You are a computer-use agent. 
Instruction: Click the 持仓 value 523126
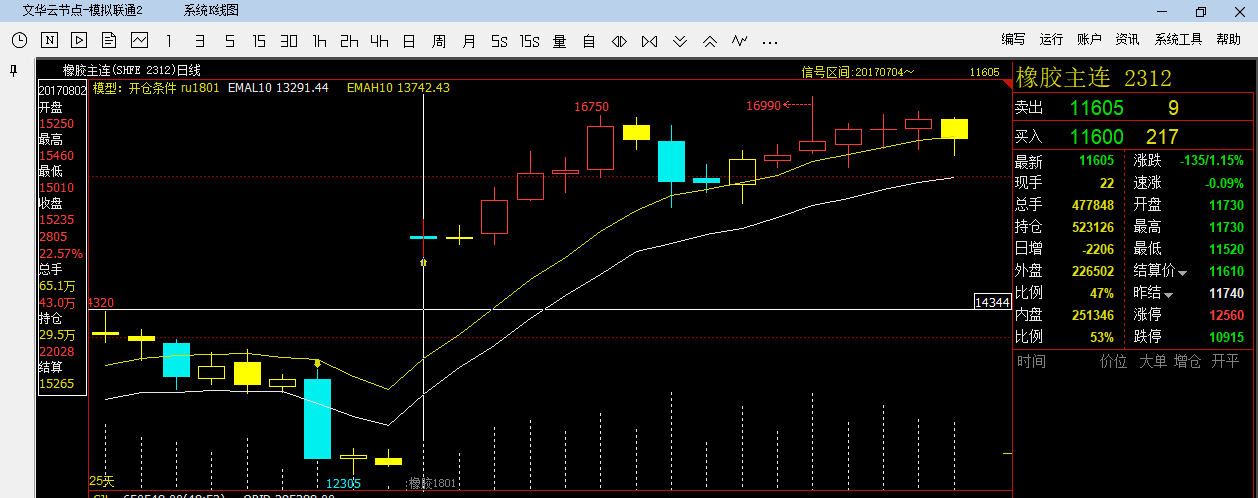click(x=1091, y=227)
